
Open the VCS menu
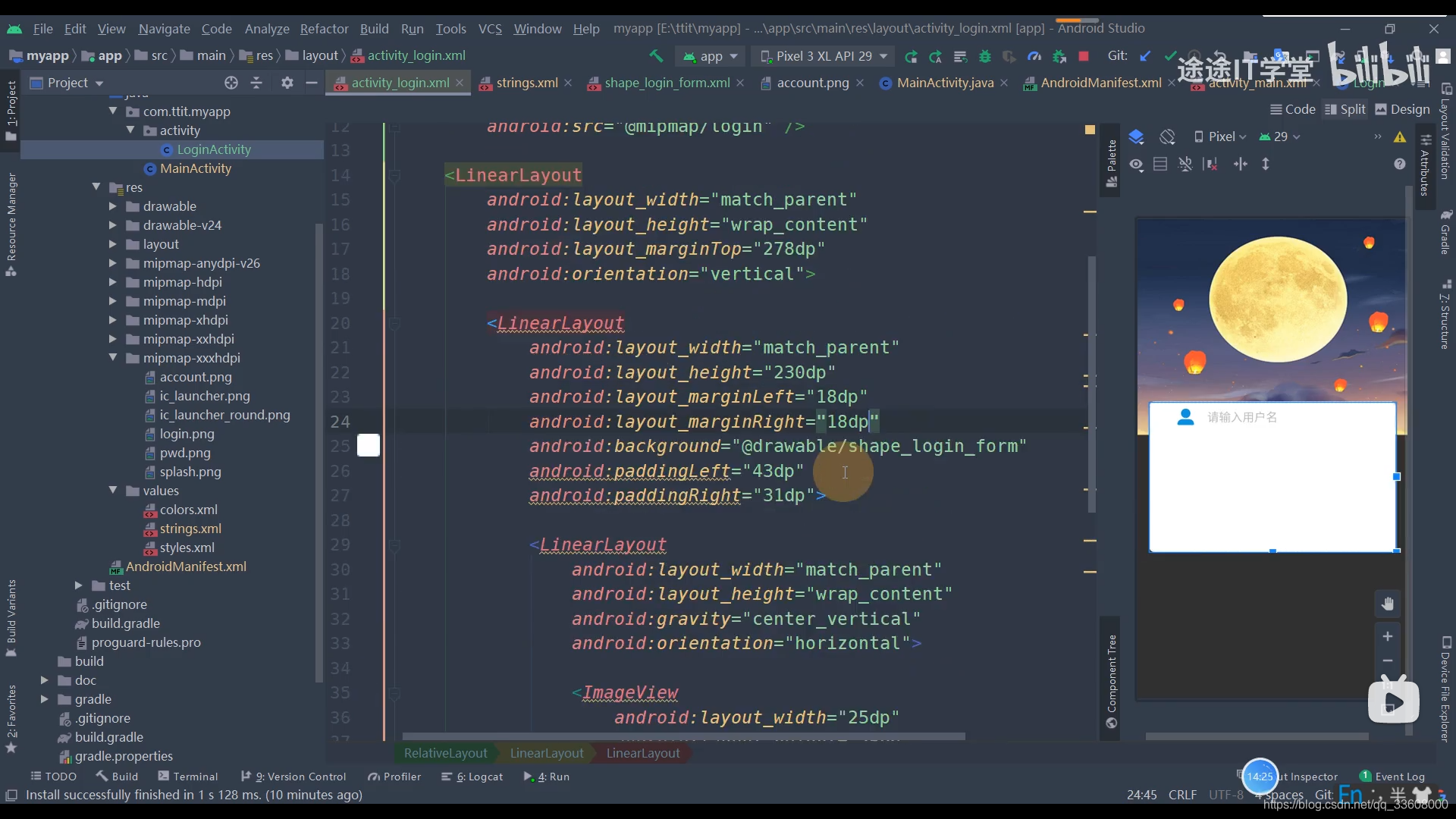coord(490,29)
